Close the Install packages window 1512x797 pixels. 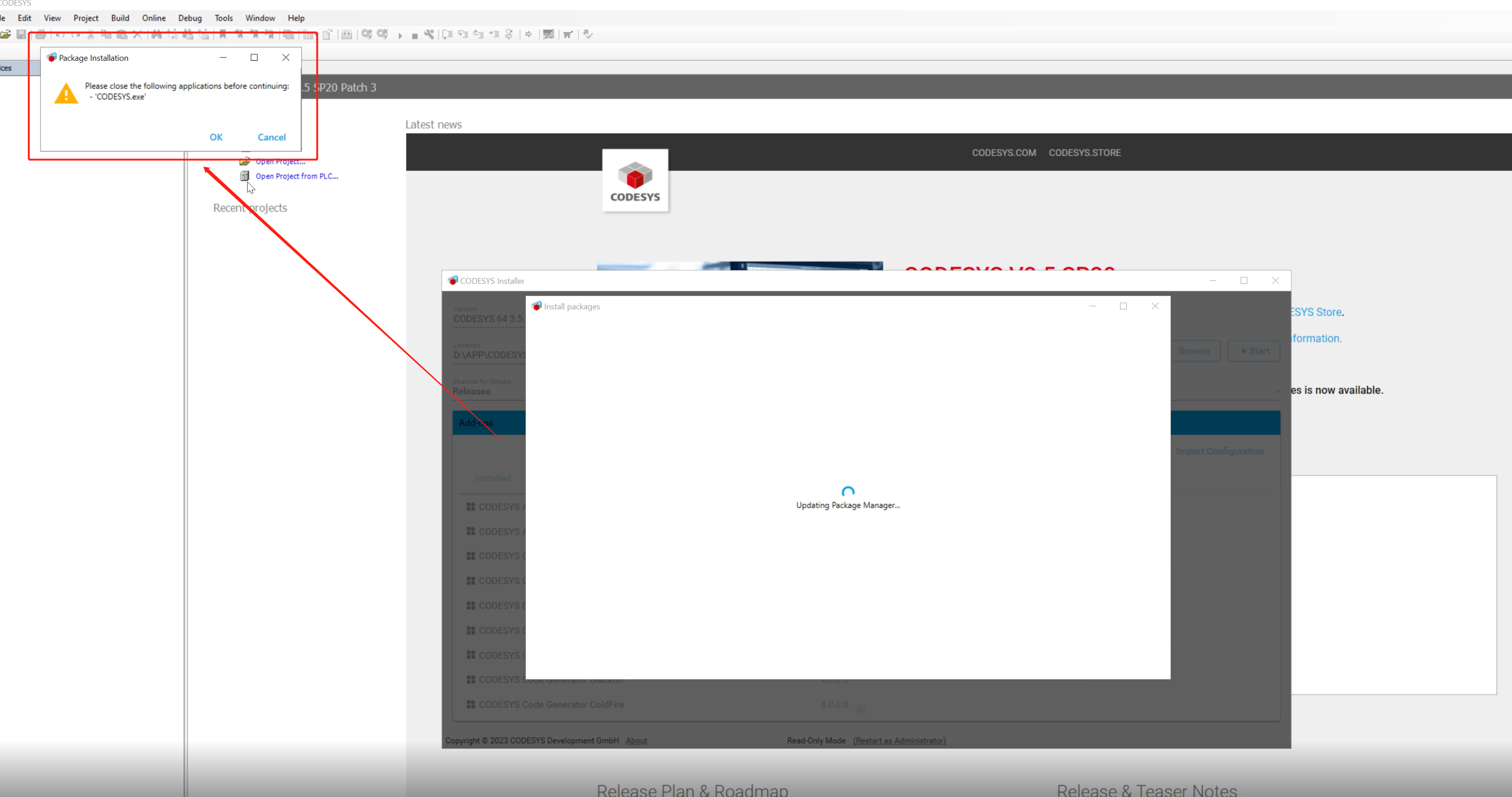[x=1155, y=306]
